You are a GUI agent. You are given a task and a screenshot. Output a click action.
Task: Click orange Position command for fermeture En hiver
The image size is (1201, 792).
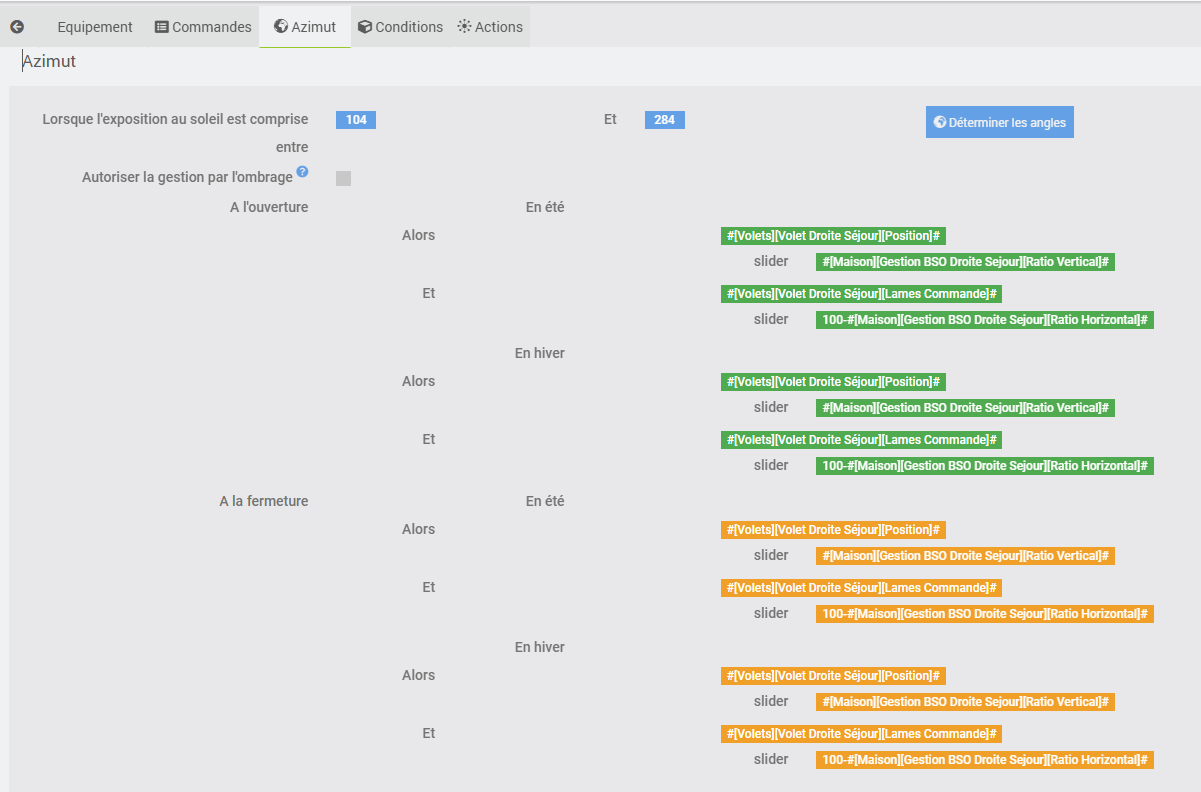[x=833, y=676]
